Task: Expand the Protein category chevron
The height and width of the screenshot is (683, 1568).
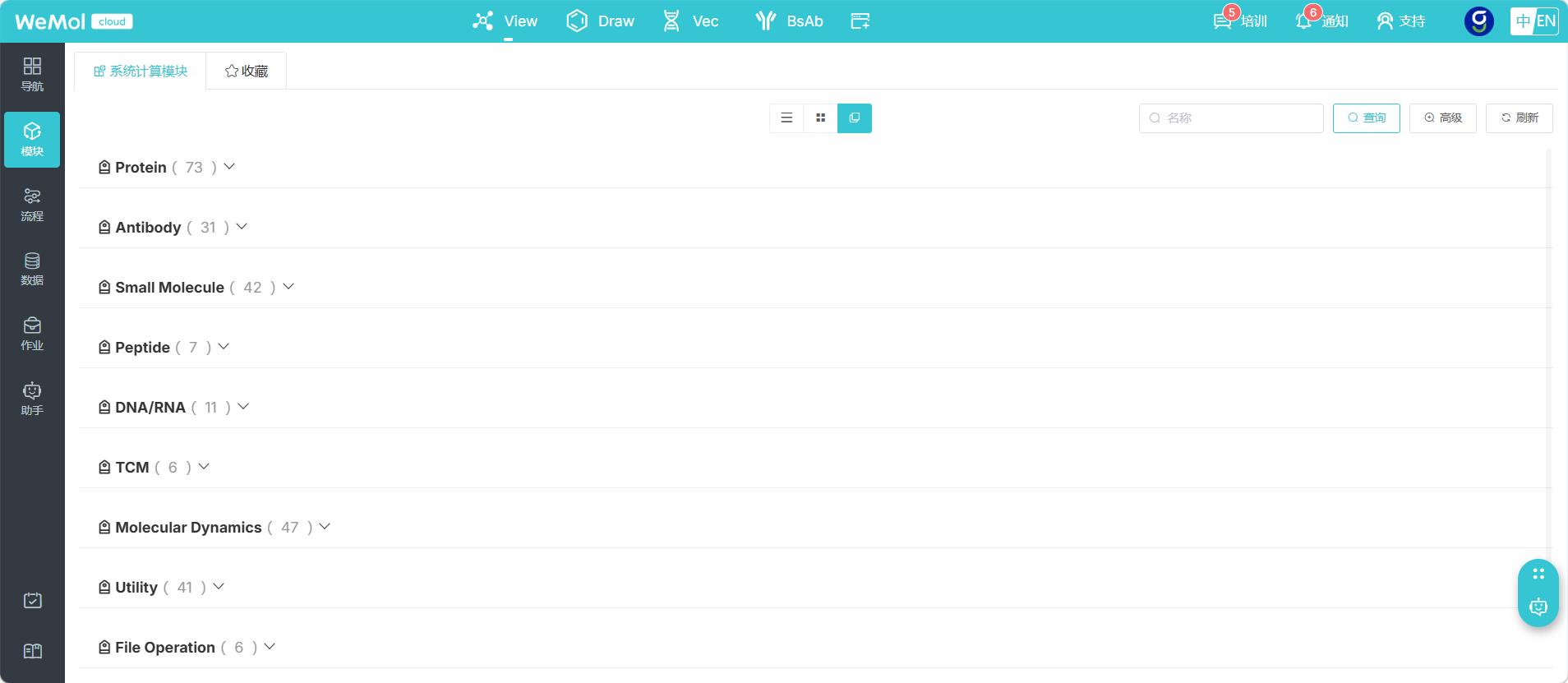Action: (229, 167)
